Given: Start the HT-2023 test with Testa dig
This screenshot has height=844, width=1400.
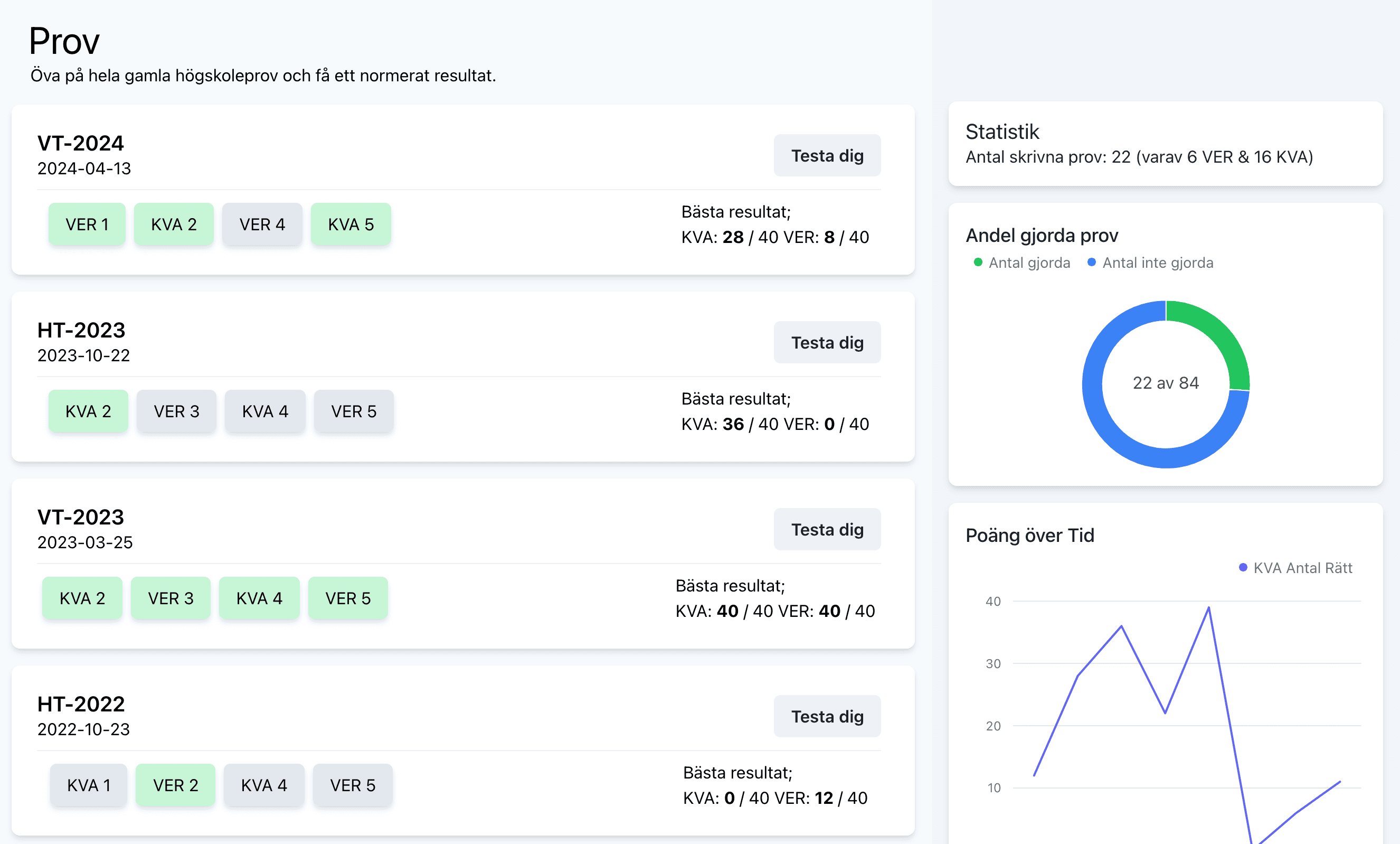Looking at the screenshot, I should tap(827, 343).
